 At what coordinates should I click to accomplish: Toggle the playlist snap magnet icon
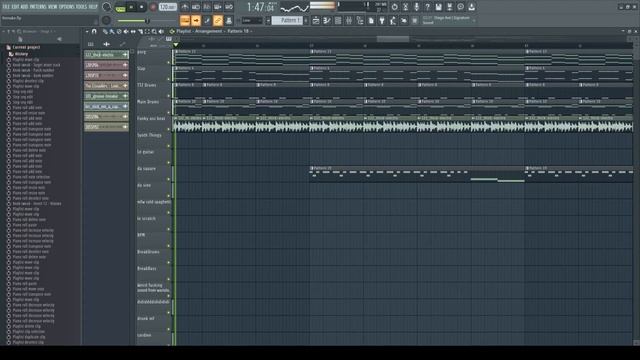click(94, 31)
